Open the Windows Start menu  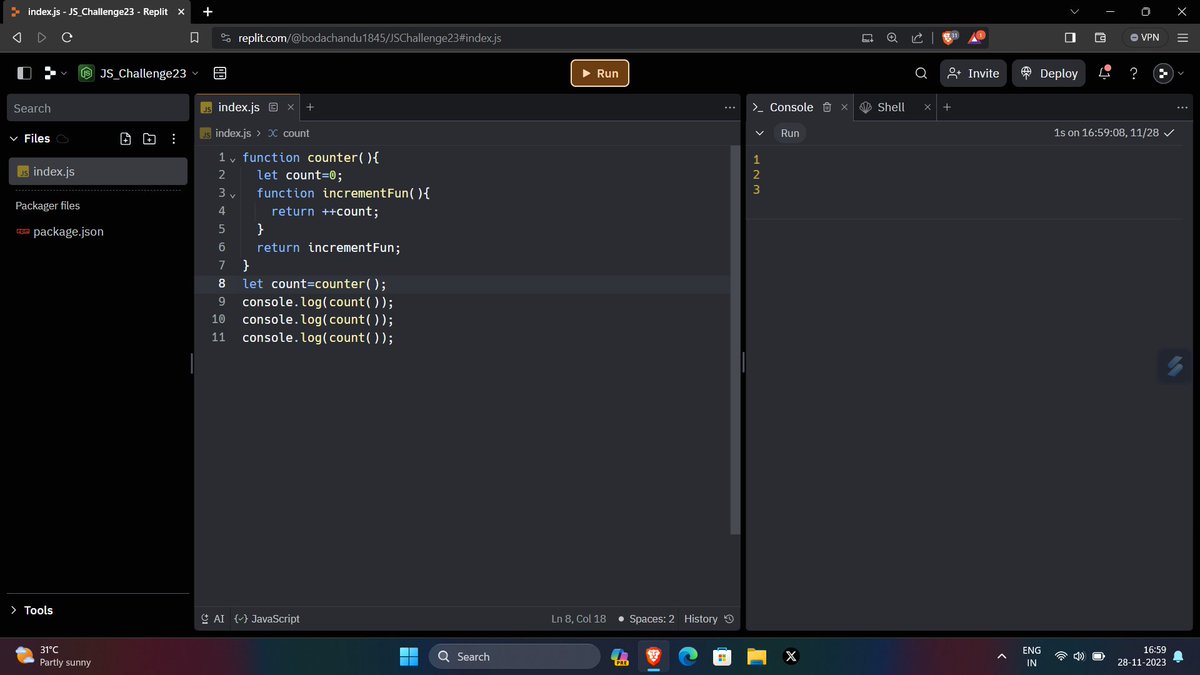click(x=409, y=656)
